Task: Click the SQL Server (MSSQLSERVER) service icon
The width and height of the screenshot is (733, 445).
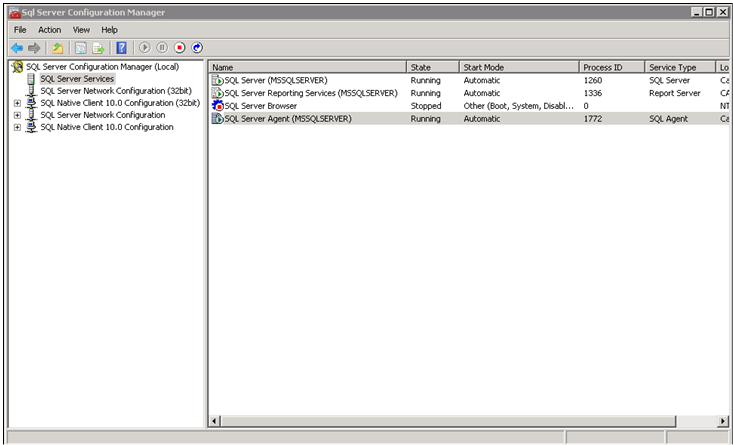Action: click(x=218, y=80)
